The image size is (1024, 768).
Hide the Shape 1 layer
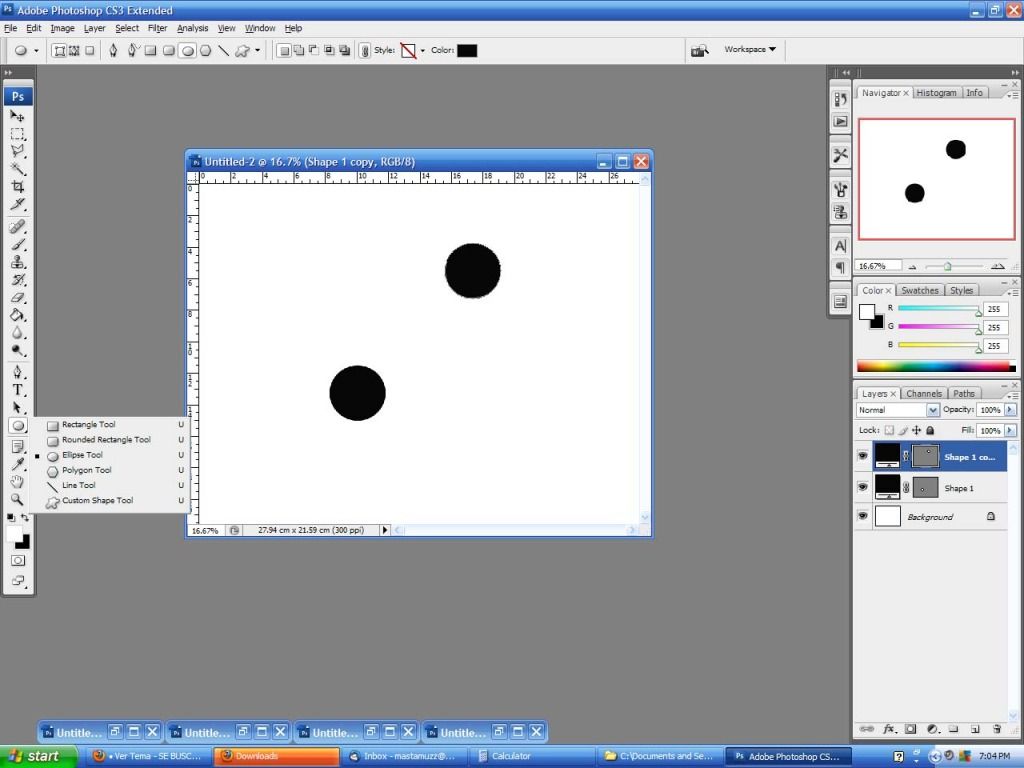863,487
